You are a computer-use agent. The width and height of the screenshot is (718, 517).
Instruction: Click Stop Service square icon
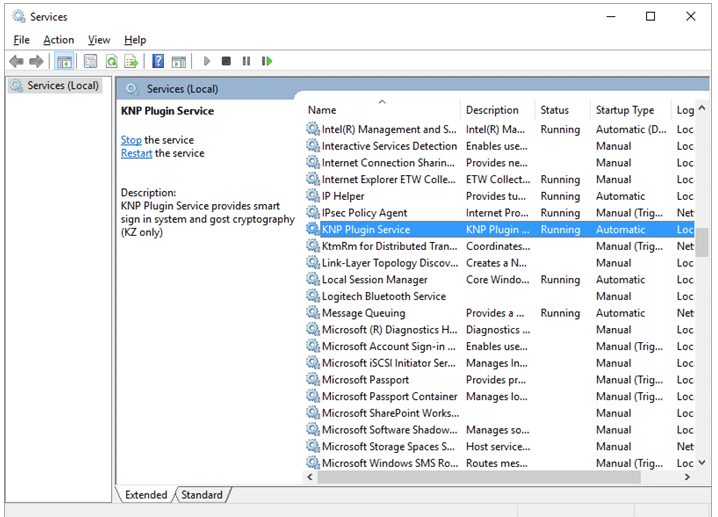[x=226, y=61]
